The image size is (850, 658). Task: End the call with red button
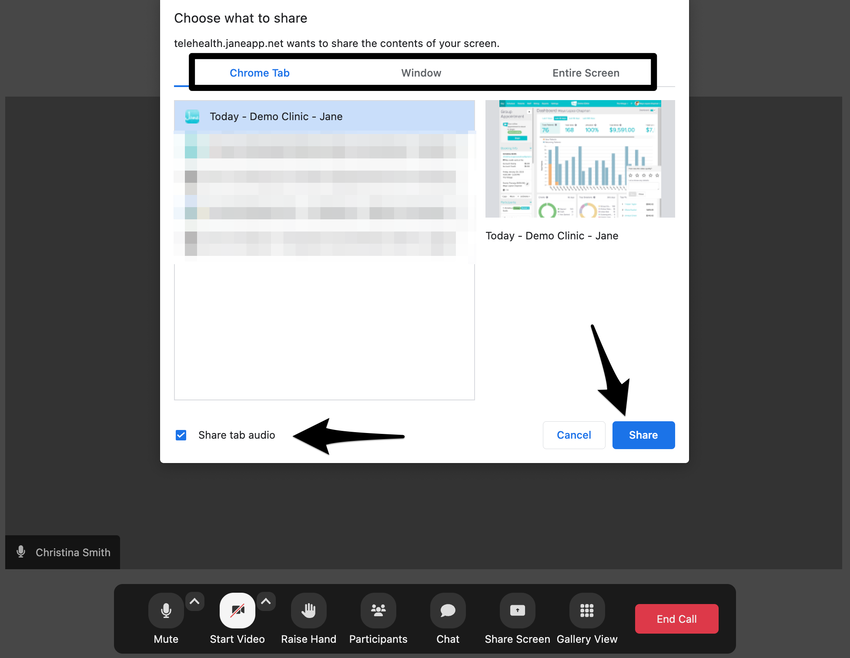[676, 619]
